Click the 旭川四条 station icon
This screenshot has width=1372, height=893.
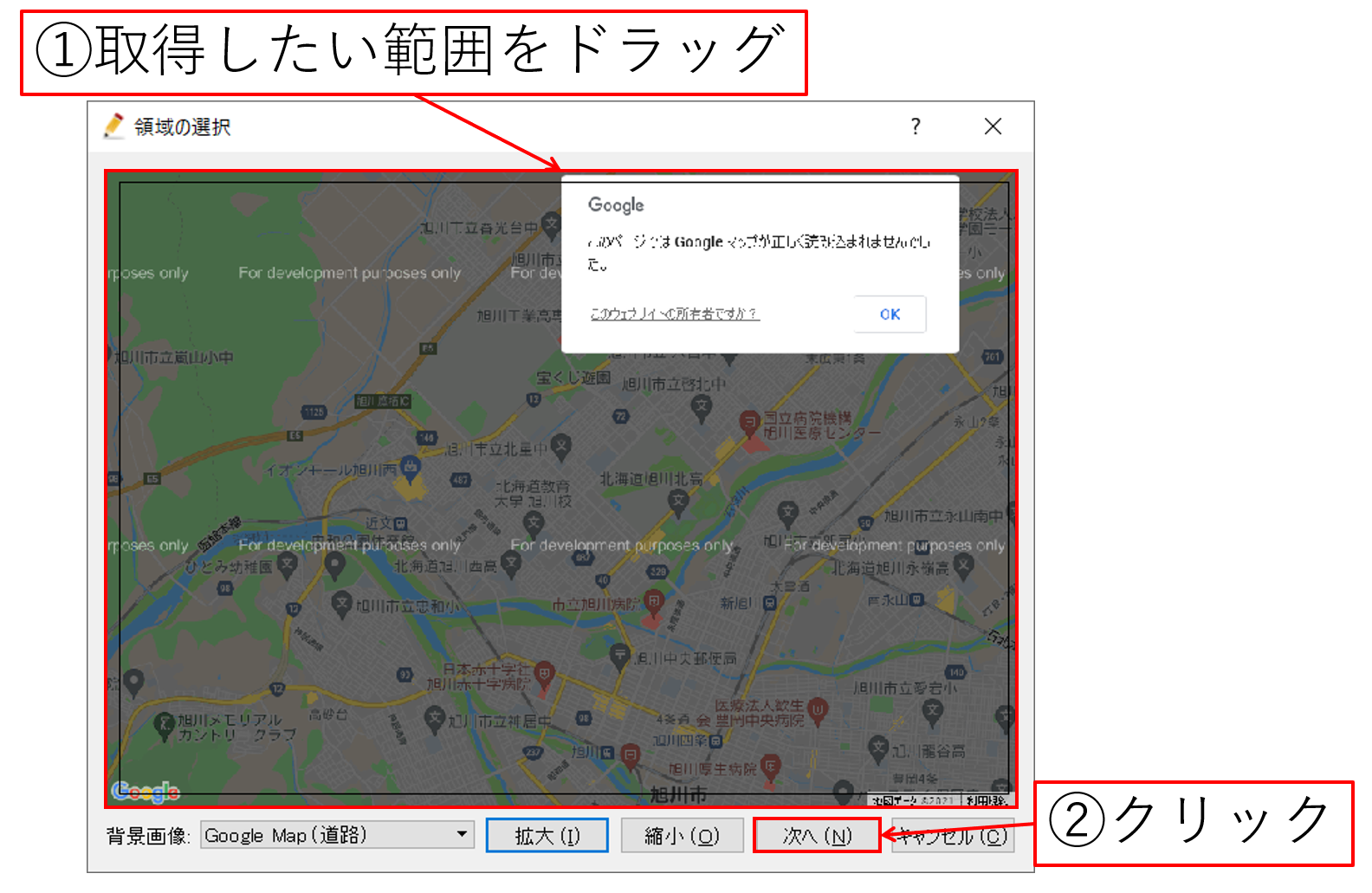[715, 741]
